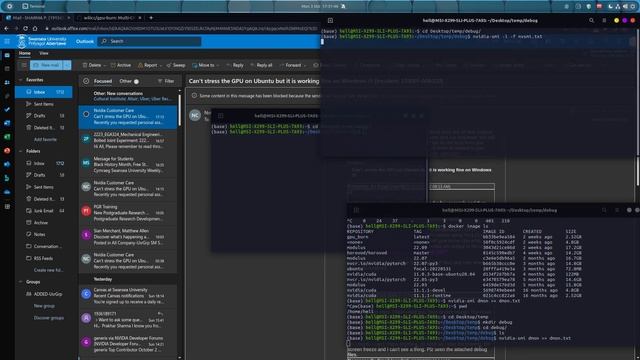Image resolution: width=640 pixels, height=360 pixels.
Task: Open Calendar in Outlook's left rail
Action: click(7, 69)
